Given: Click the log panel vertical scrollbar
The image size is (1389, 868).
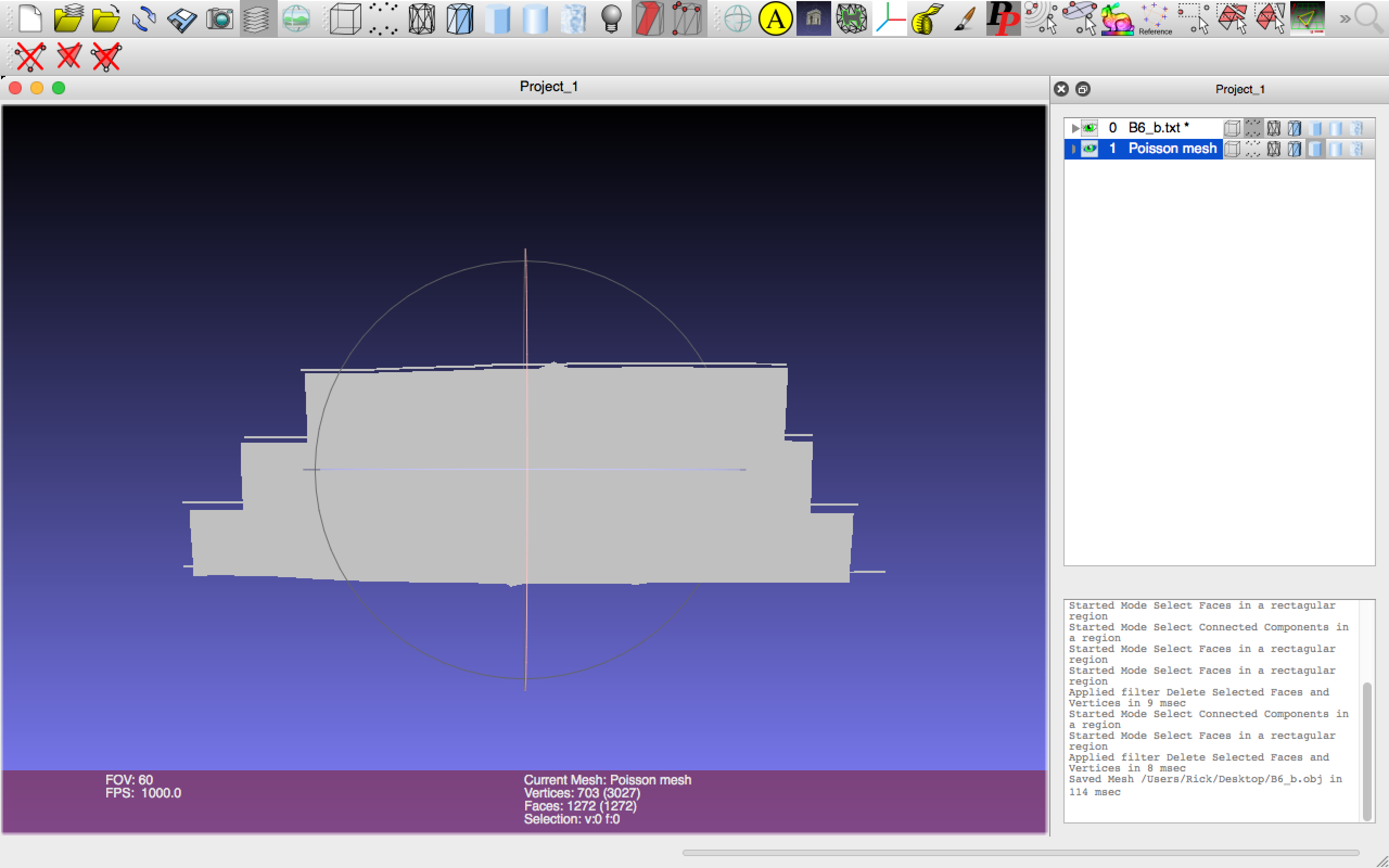Looking at the screenshot, I should 1367,751.
